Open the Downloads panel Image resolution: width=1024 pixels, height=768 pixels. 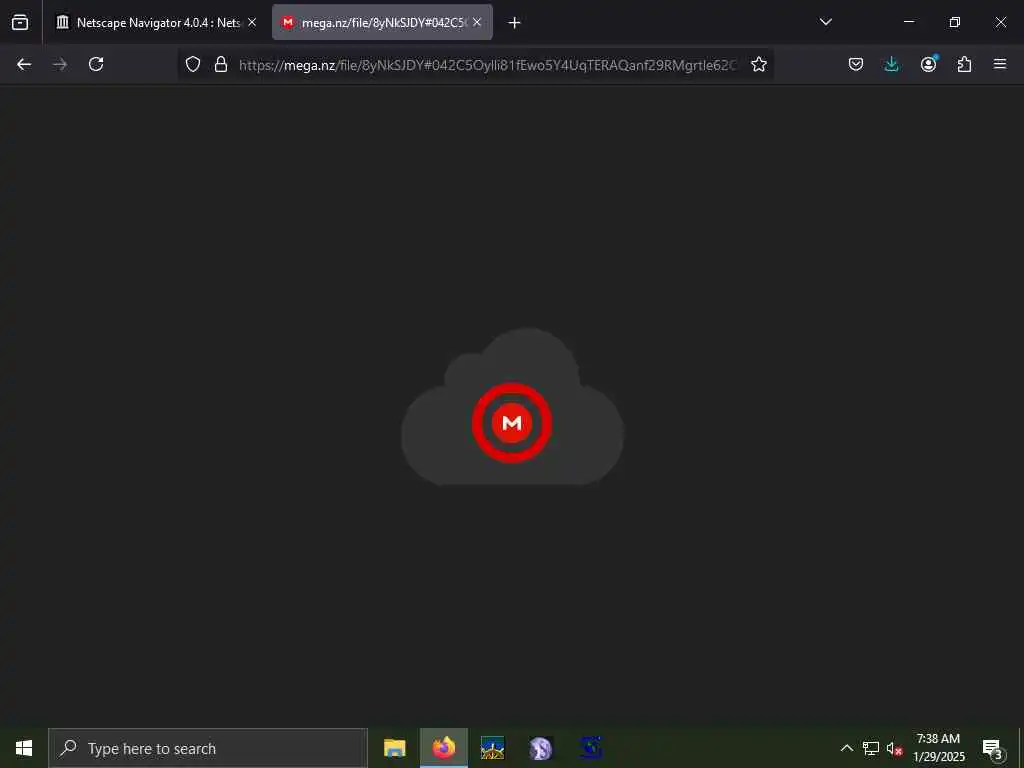point(891,64)
